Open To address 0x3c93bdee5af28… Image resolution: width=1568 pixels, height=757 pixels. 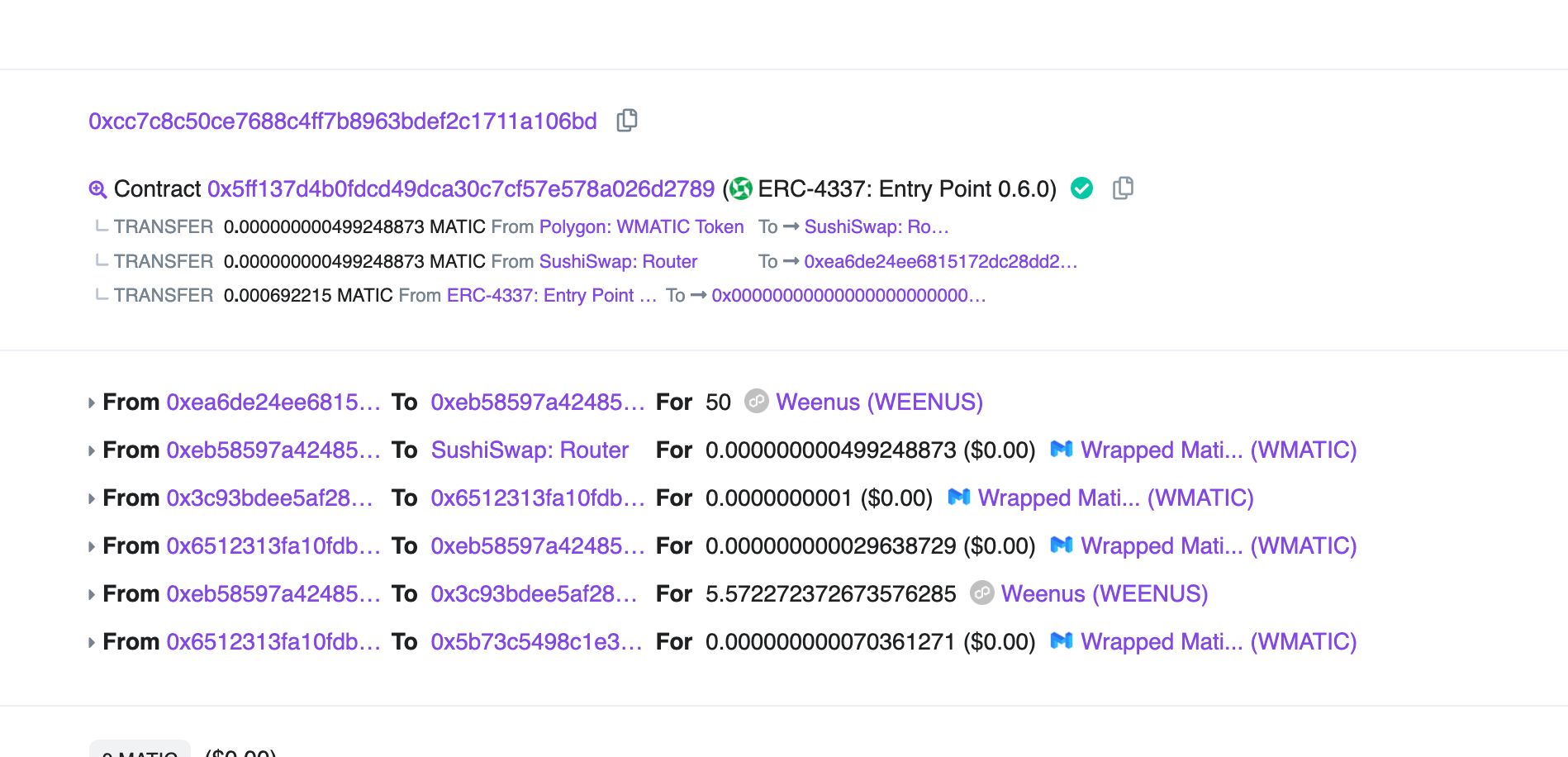point(535,593)
